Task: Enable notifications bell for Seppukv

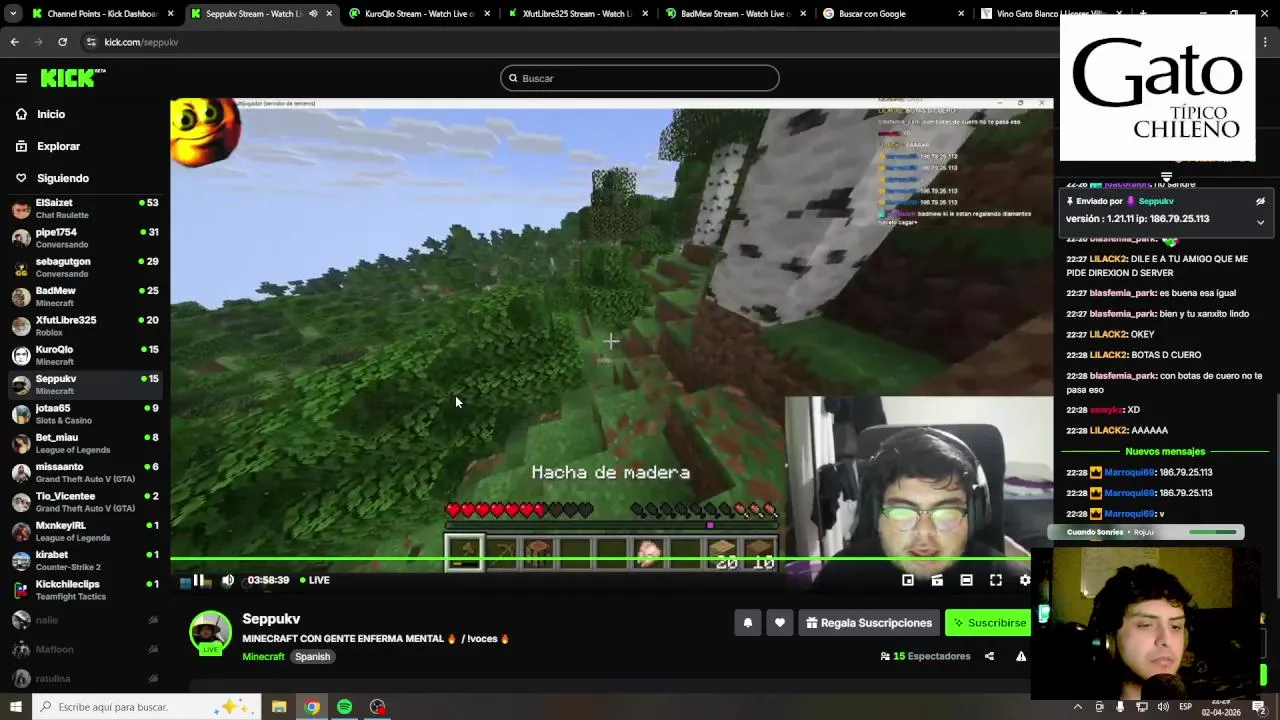Action: (x=747, y=623)
